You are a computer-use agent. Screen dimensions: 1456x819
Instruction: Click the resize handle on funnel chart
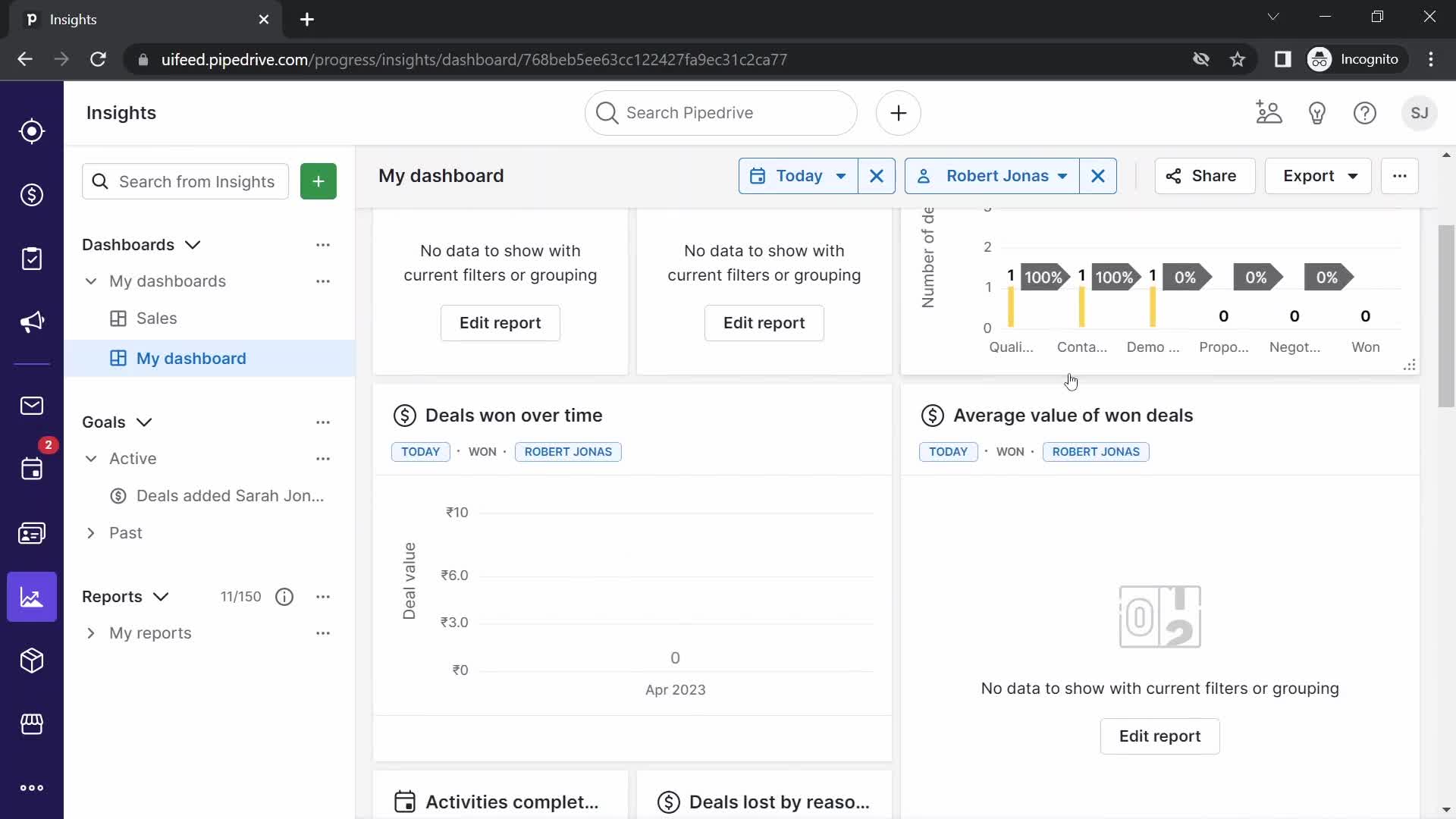1410,366
